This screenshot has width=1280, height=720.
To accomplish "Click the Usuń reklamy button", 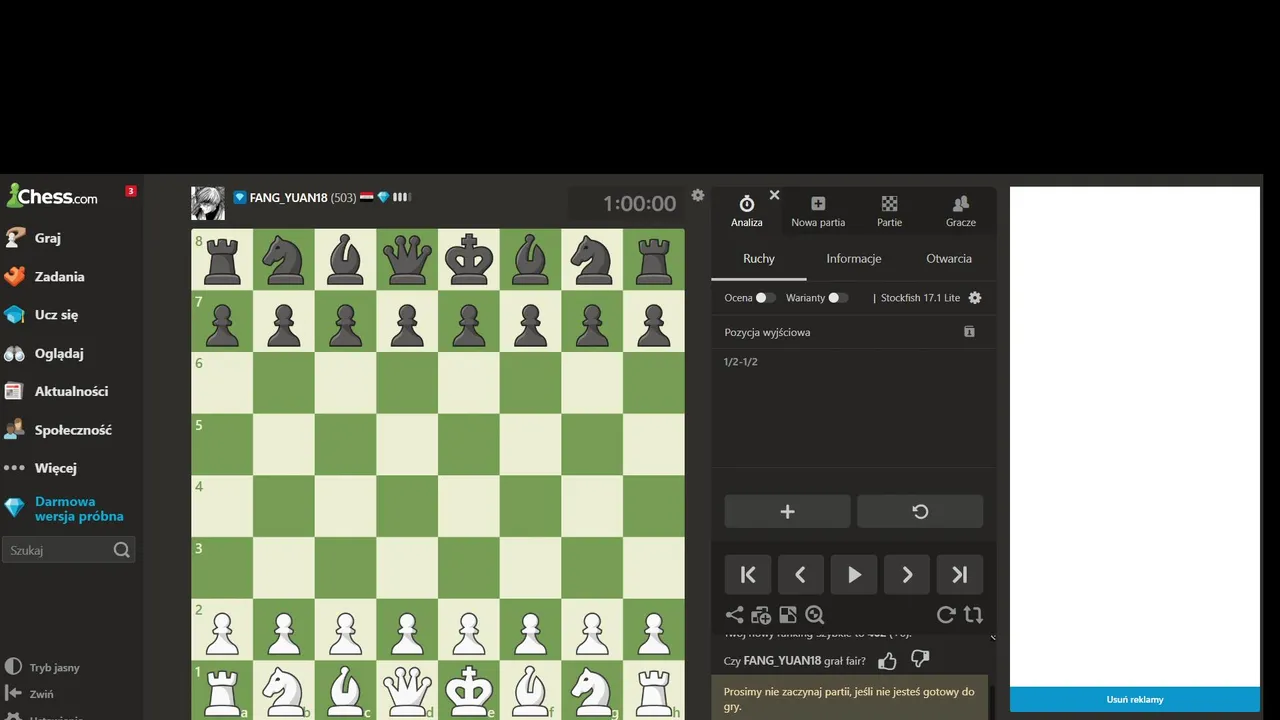I will click(x=1135, y=699).
